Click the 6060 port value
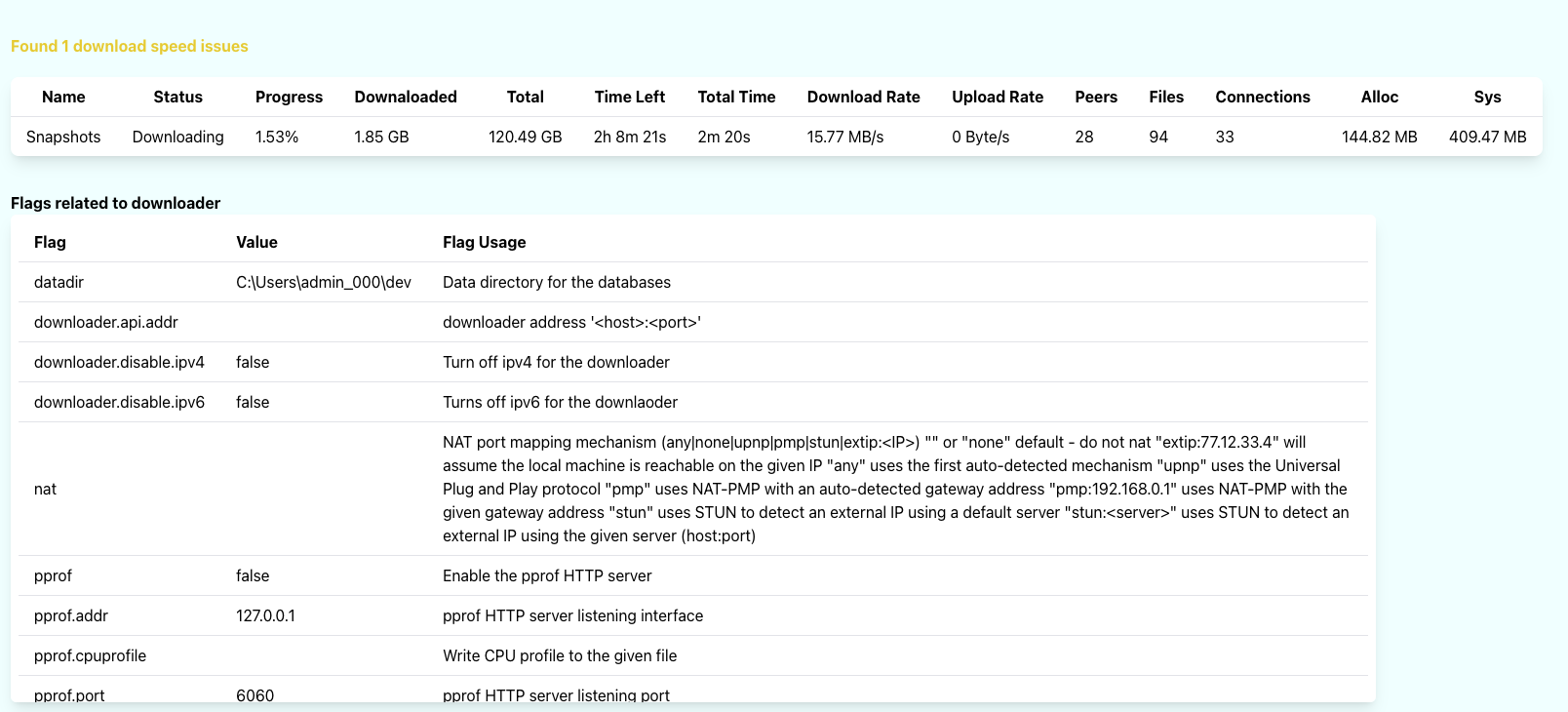 tap(255, 695)
